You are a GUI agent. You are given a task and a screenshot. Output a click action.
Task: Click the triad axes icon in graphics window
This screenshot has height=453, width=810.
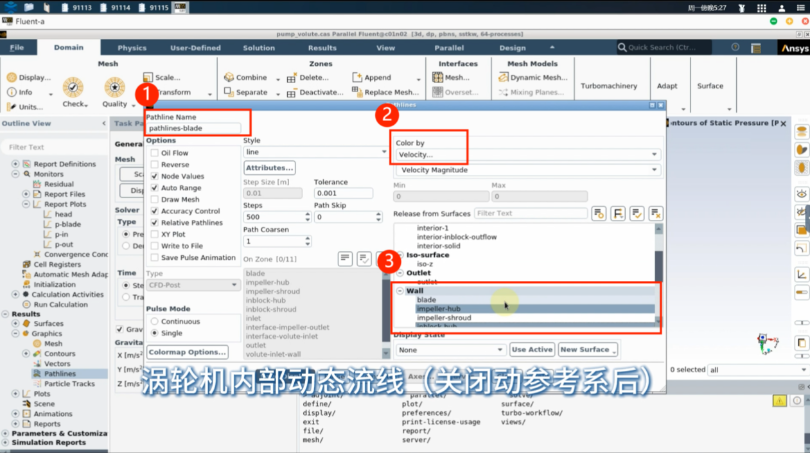pyautogui.click(x=767, y=344)
